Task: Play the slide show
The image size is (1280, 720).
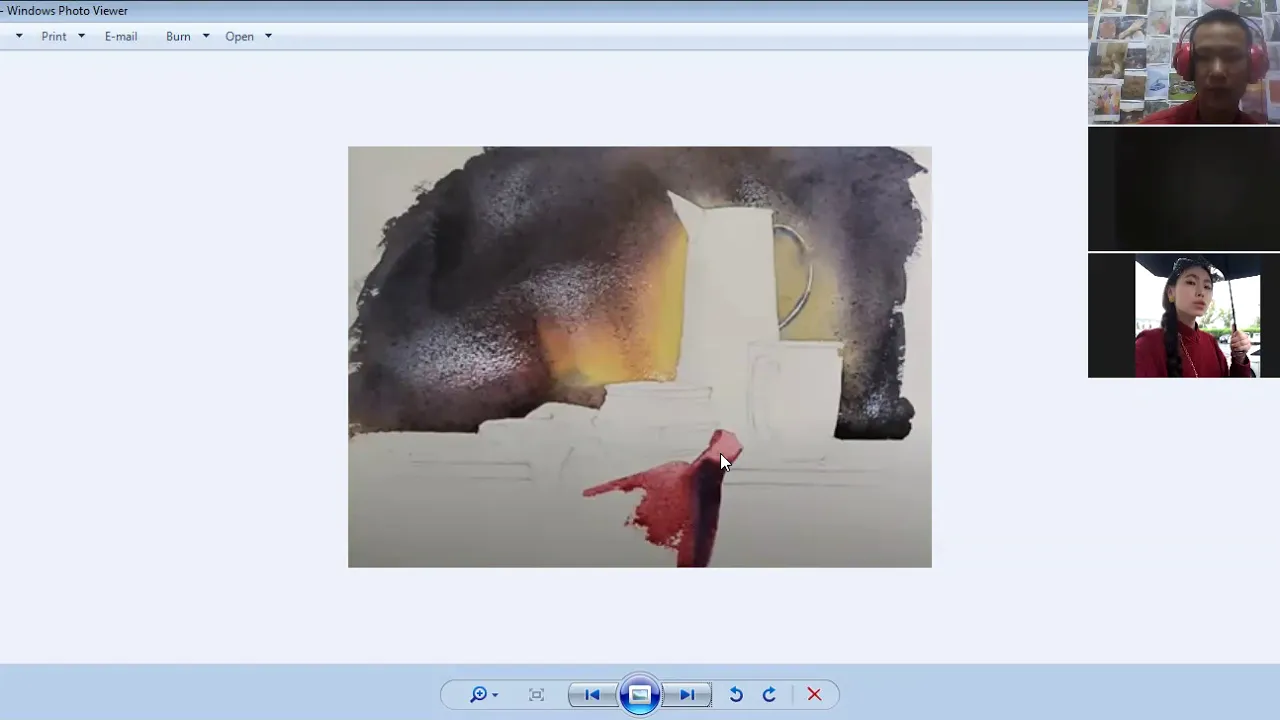Action: click(640, 695)
